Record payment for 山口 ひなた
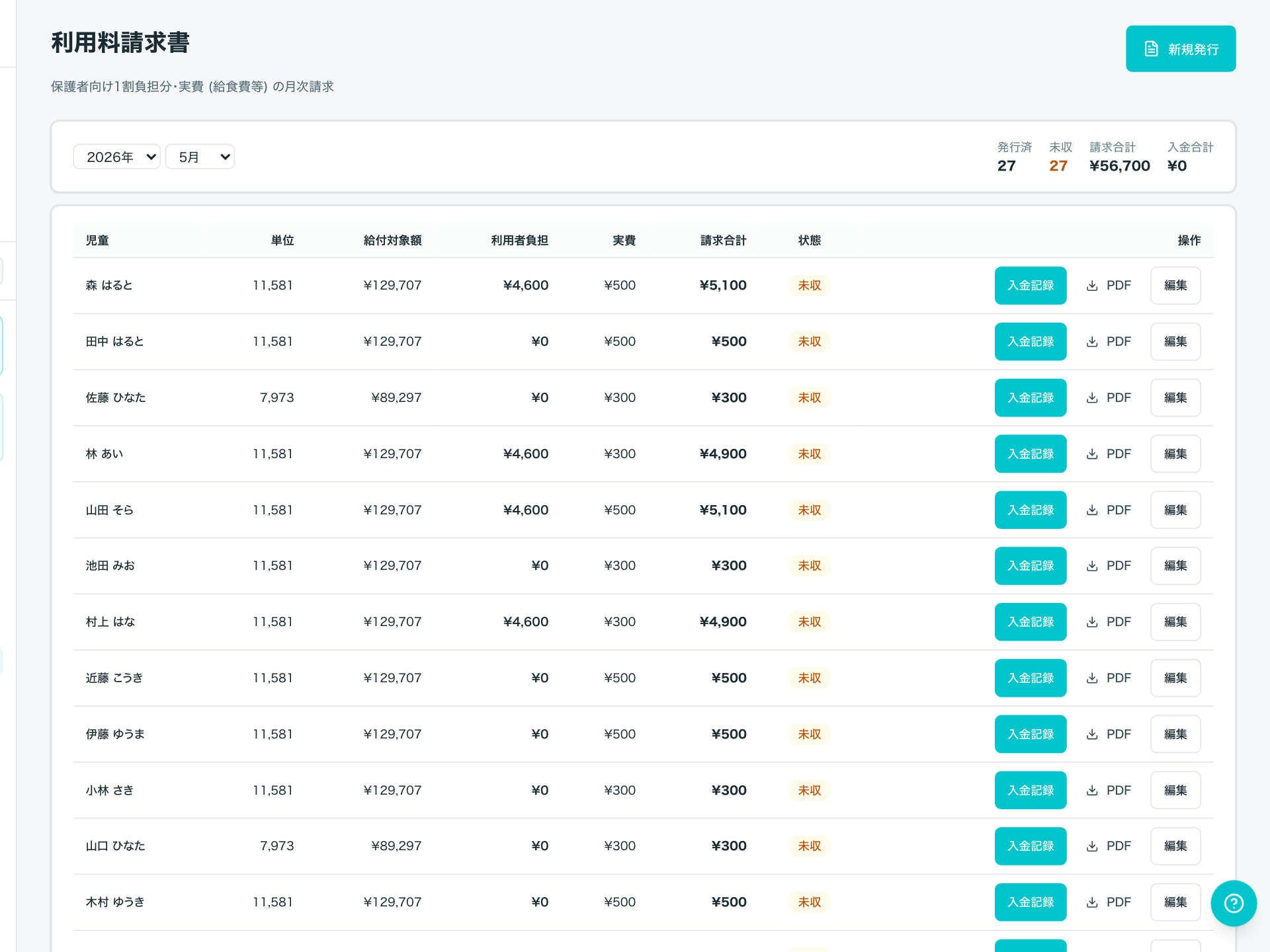 pyautogui.click(x=1031, y=846)
